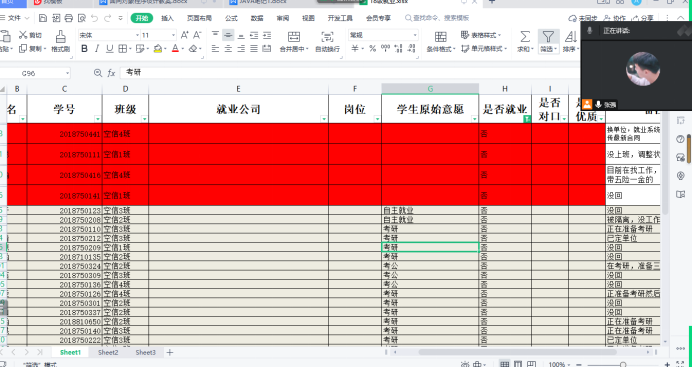Click Merge and Center (合并居中) icon
Image resolution: width=693 pixels, height=368 pixels.
pos(293,36)
